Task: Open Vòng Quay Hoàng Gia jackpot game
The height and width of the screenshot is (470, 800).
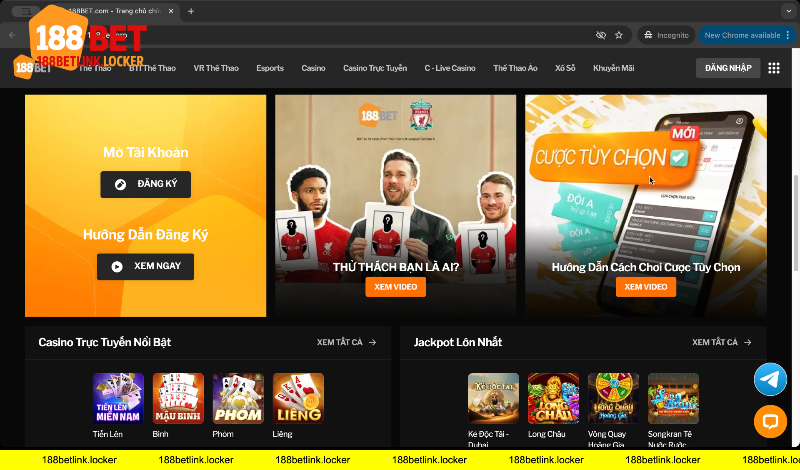Action: coord(613,398)
